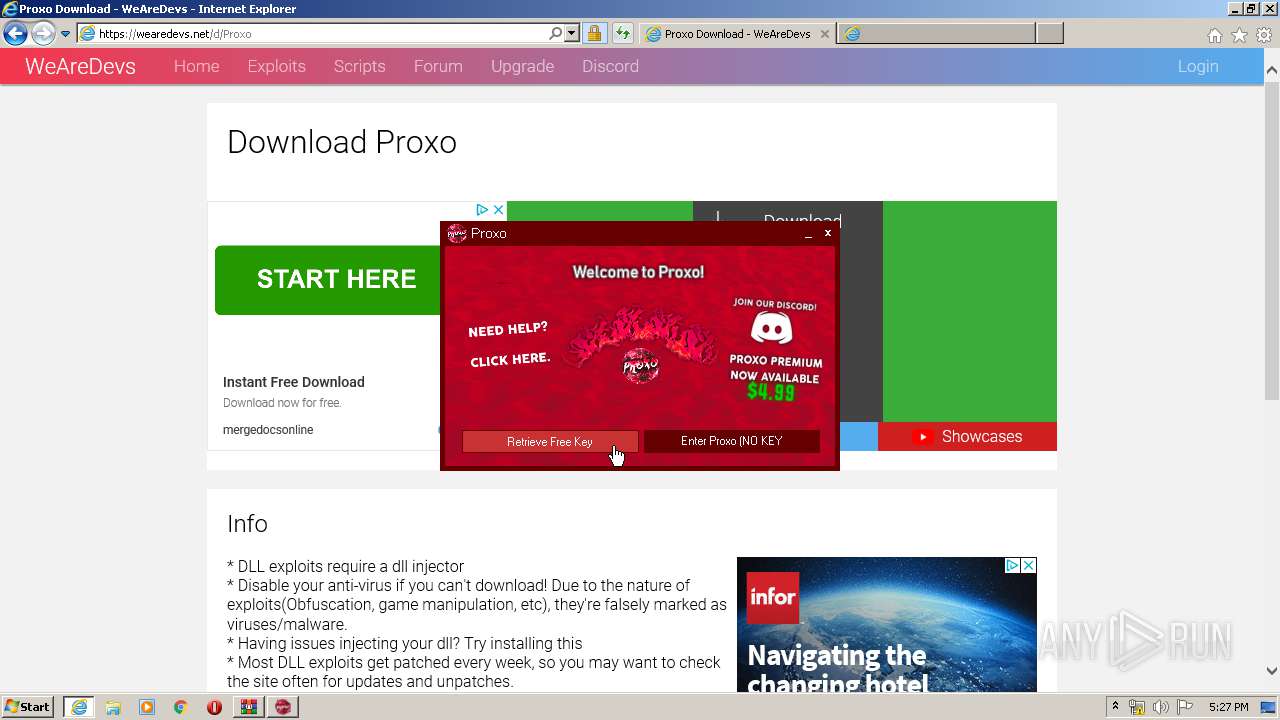Click the WinRAR taskbar icon
The image size is (1280, 720).
[249, 707]
